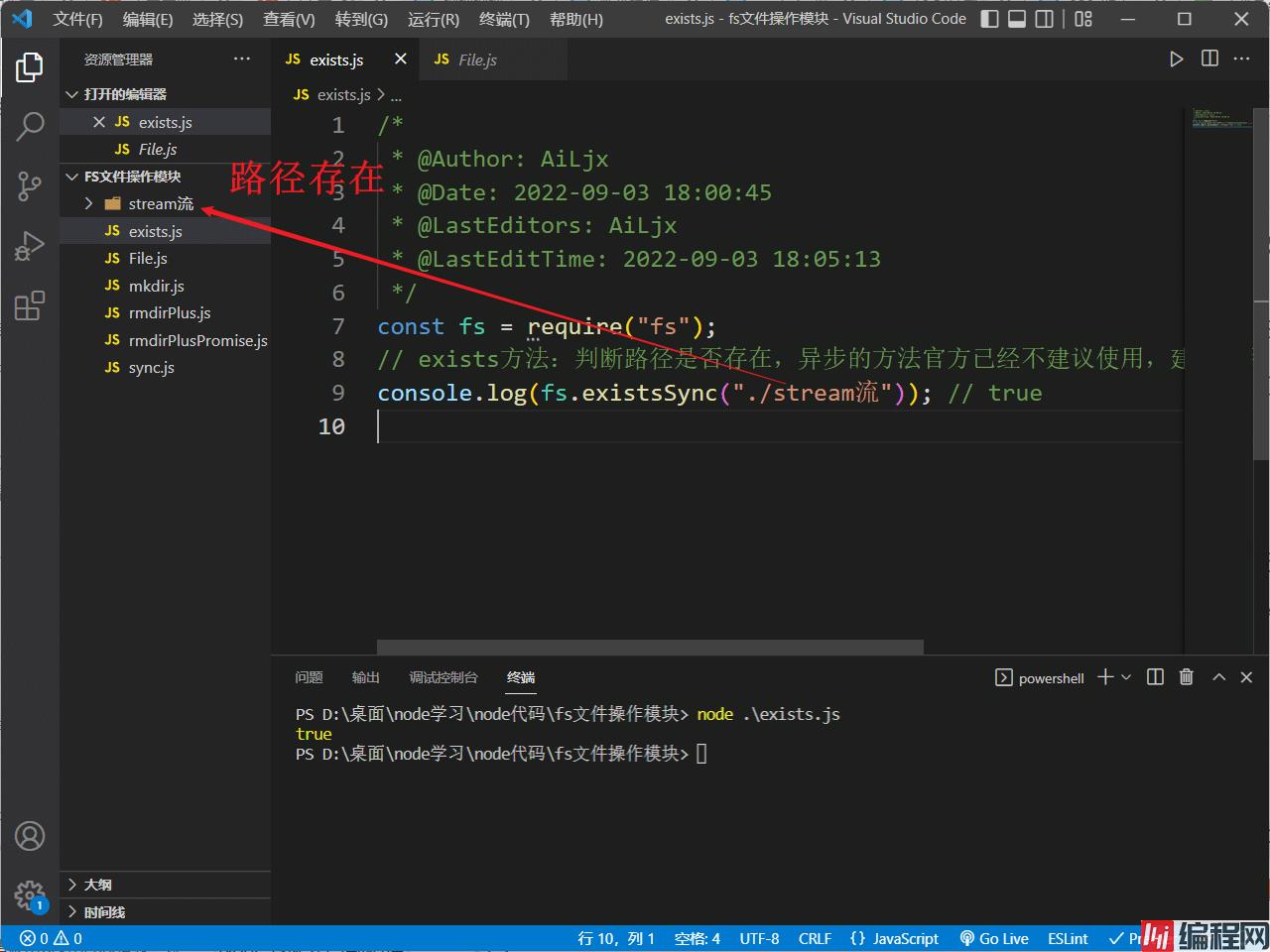
Task: Close the terminal panel
Action: pos(1247,677)
